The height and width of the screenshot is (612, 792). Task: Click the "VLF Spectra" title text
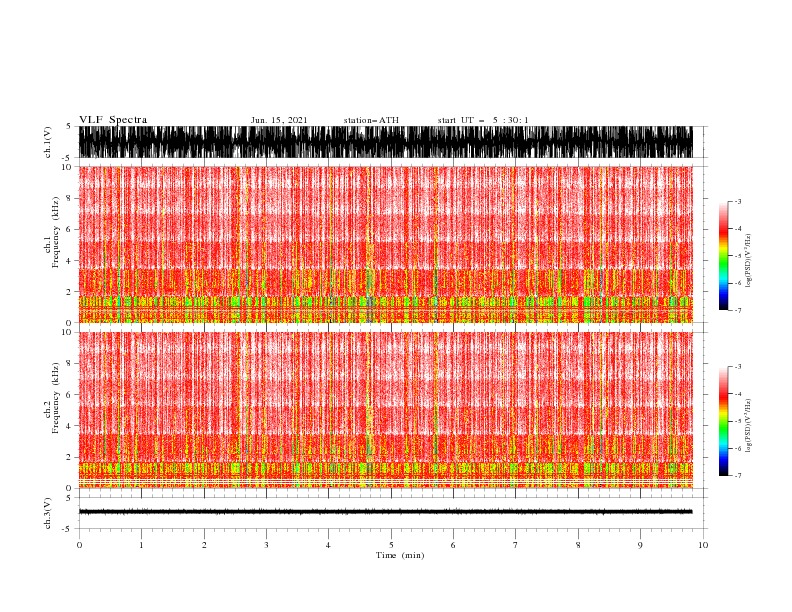click(x=113, y=120)
